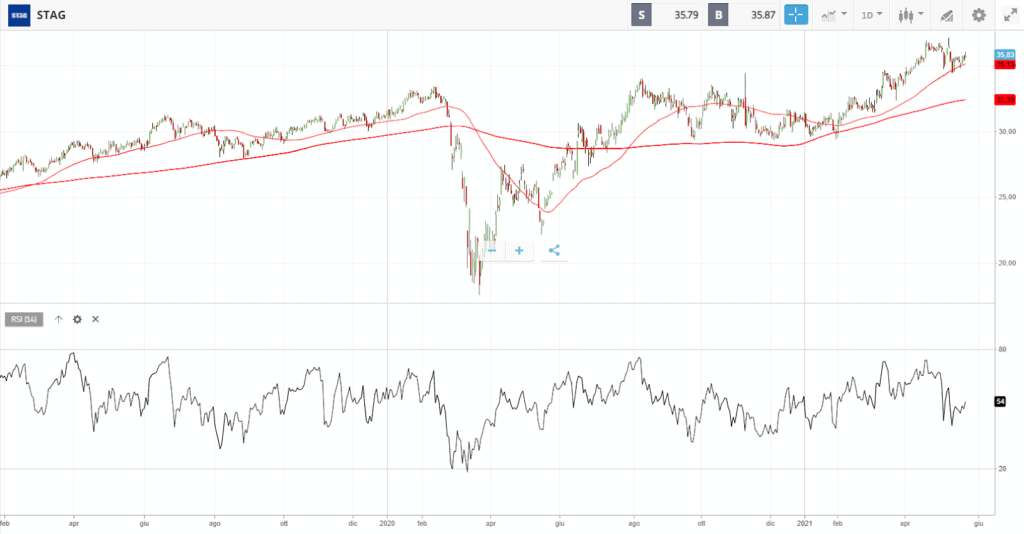Image resolution: width=1024 pixels, height=534 pixels.
Task: Click the RSI value label 54
Action: (x=1000, y=401)
